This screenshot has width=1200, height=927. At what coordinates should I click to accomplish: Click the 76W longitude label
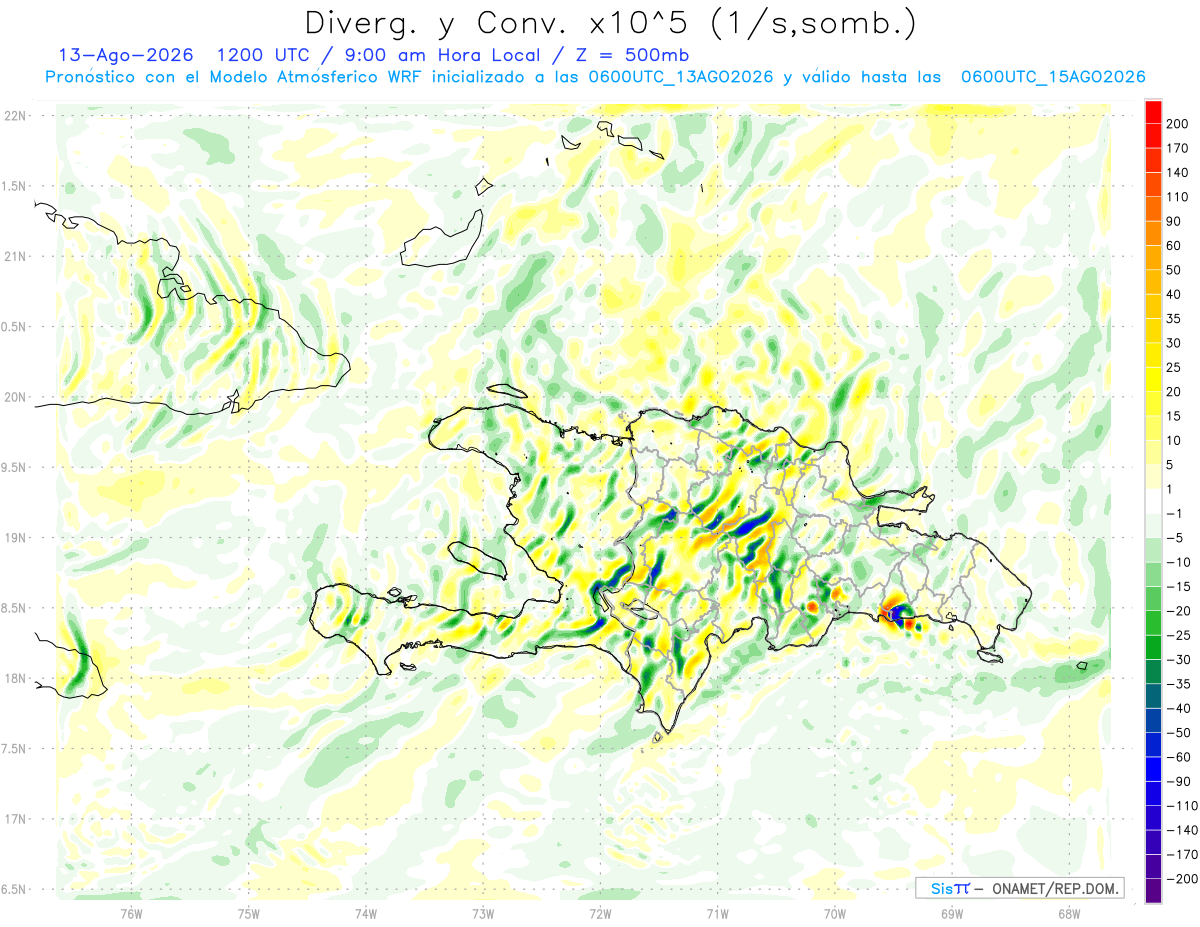coord(131,912)
